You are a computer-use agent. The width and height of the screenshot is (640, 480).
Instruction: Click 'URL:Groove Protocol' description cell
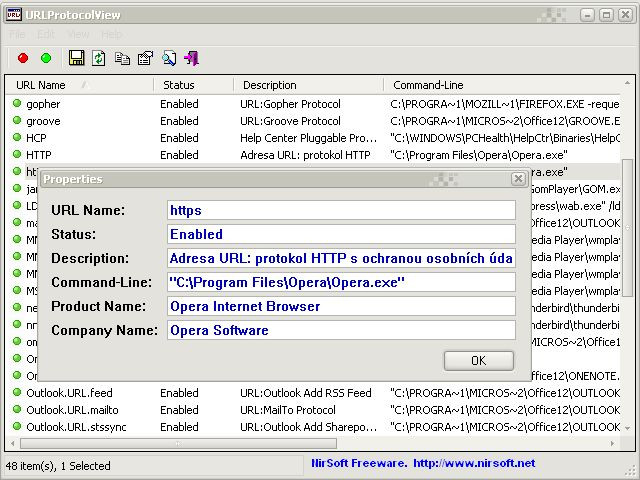coord(290,121)
